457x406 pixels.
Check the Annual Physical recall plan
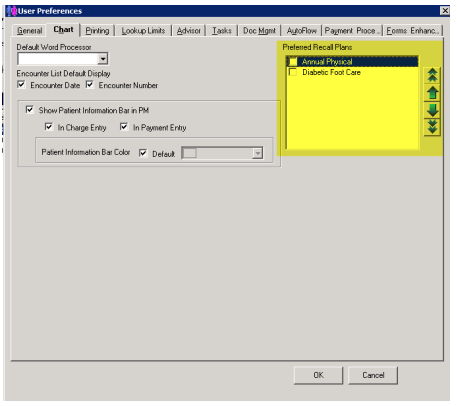[293, 62]
